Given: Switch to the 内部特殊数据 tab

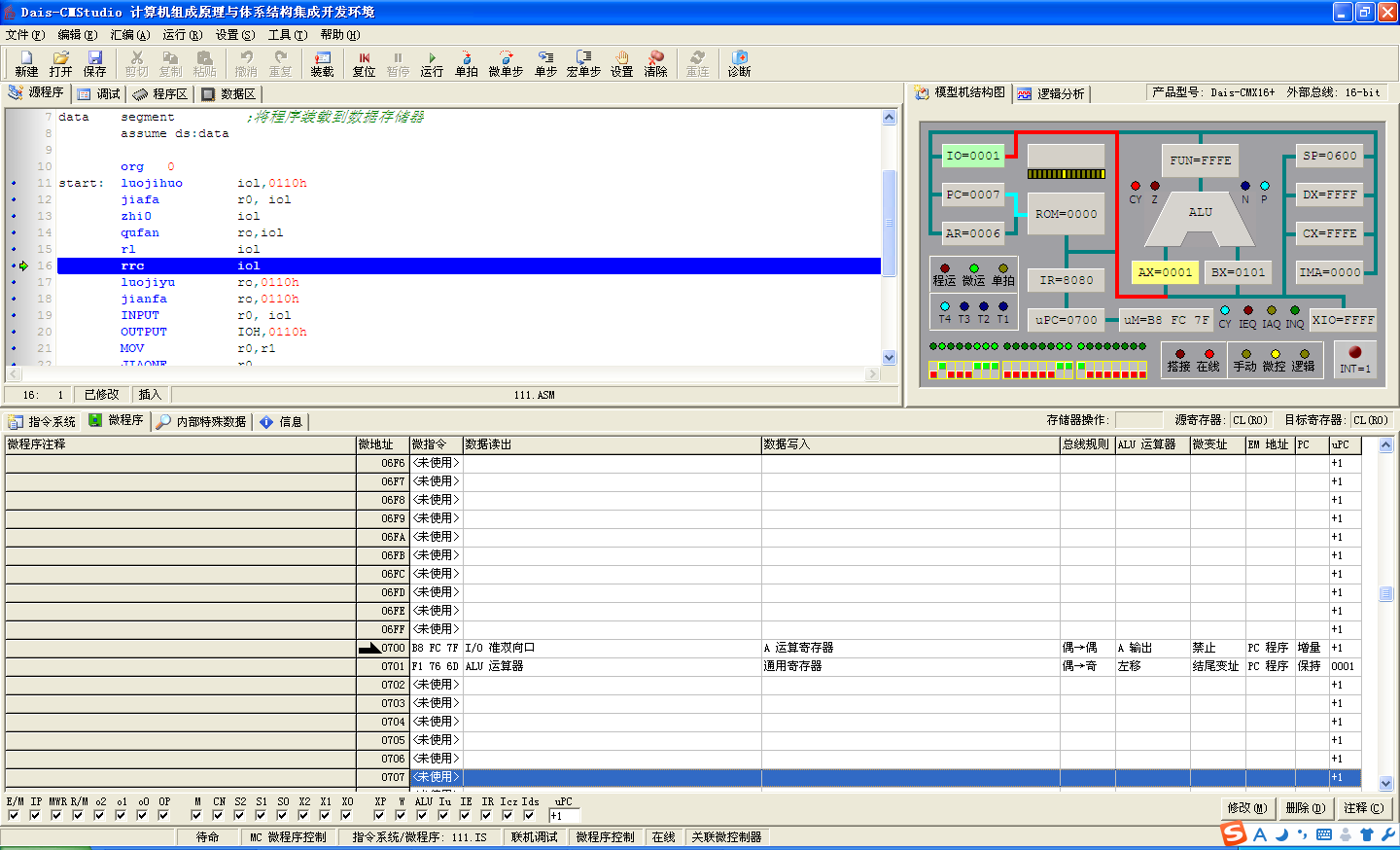Looking at the screenshot, I should click(x=201, y=421).
